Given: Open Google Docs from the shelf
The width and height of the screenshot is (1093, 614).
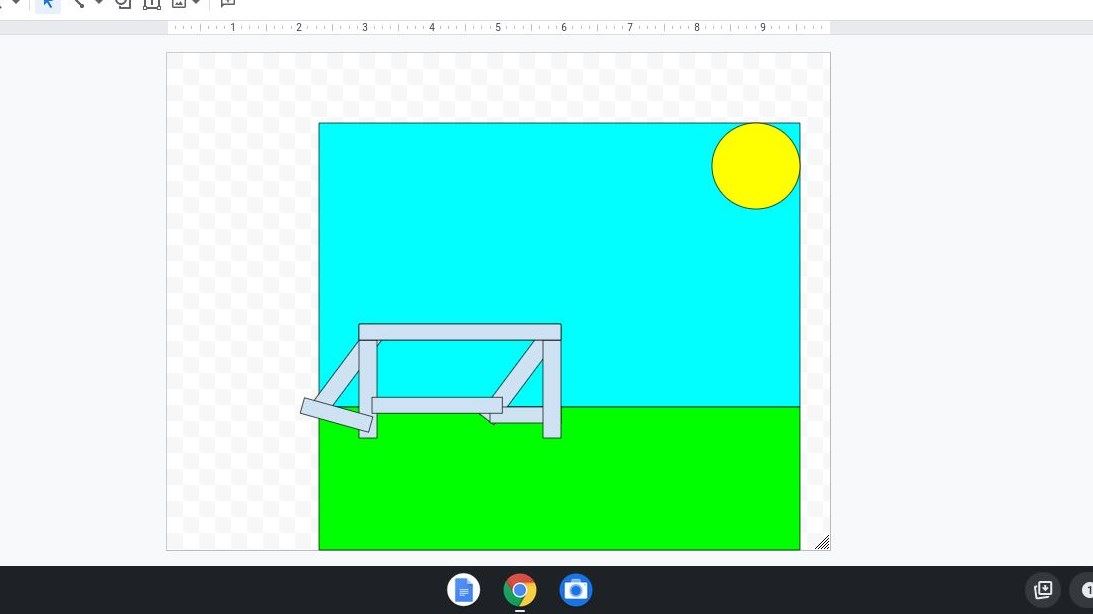Looking at the screenshot, I should [x=463, y=590].
